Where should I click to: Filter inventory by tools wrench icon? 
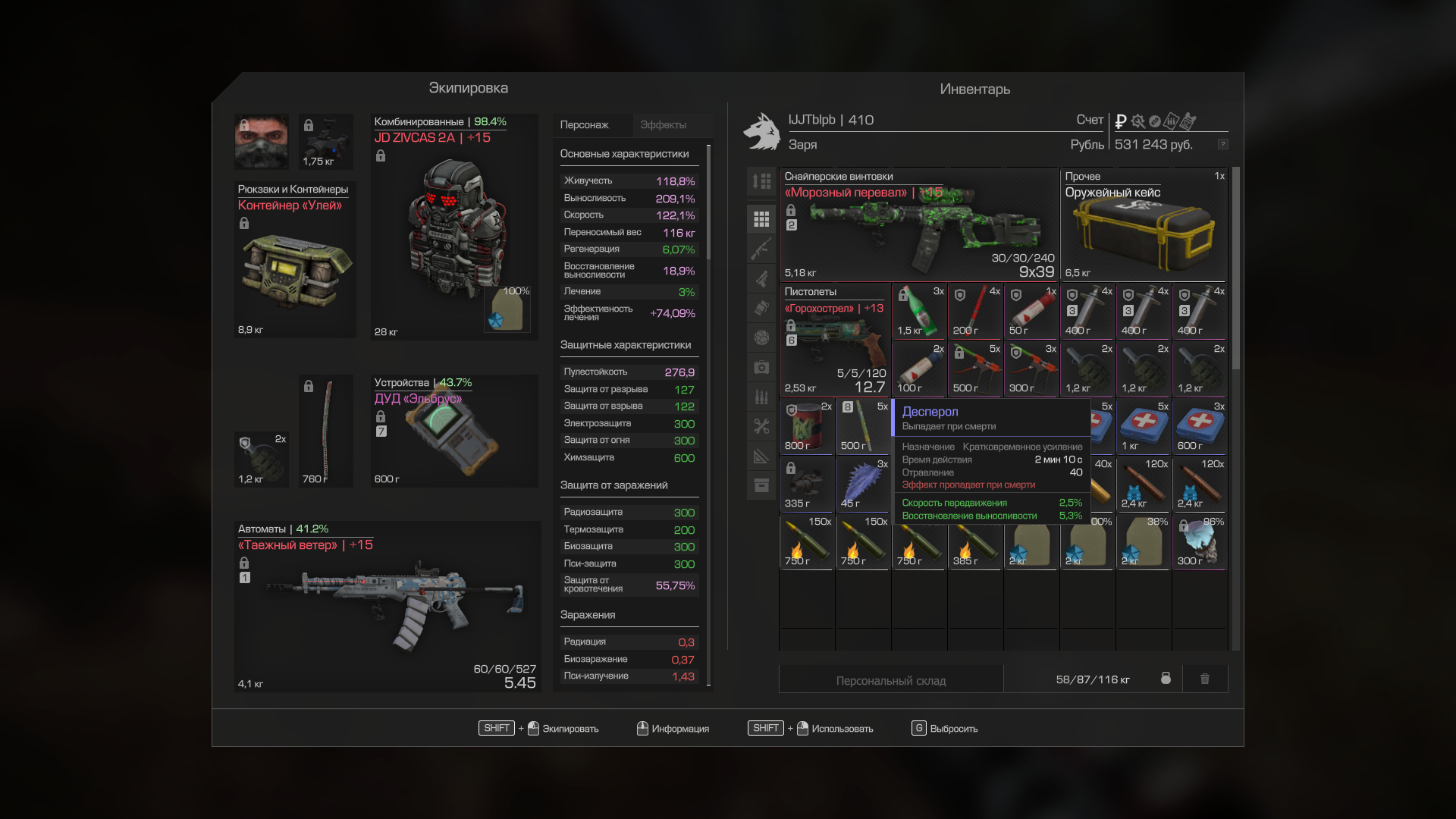pos(761,426)
